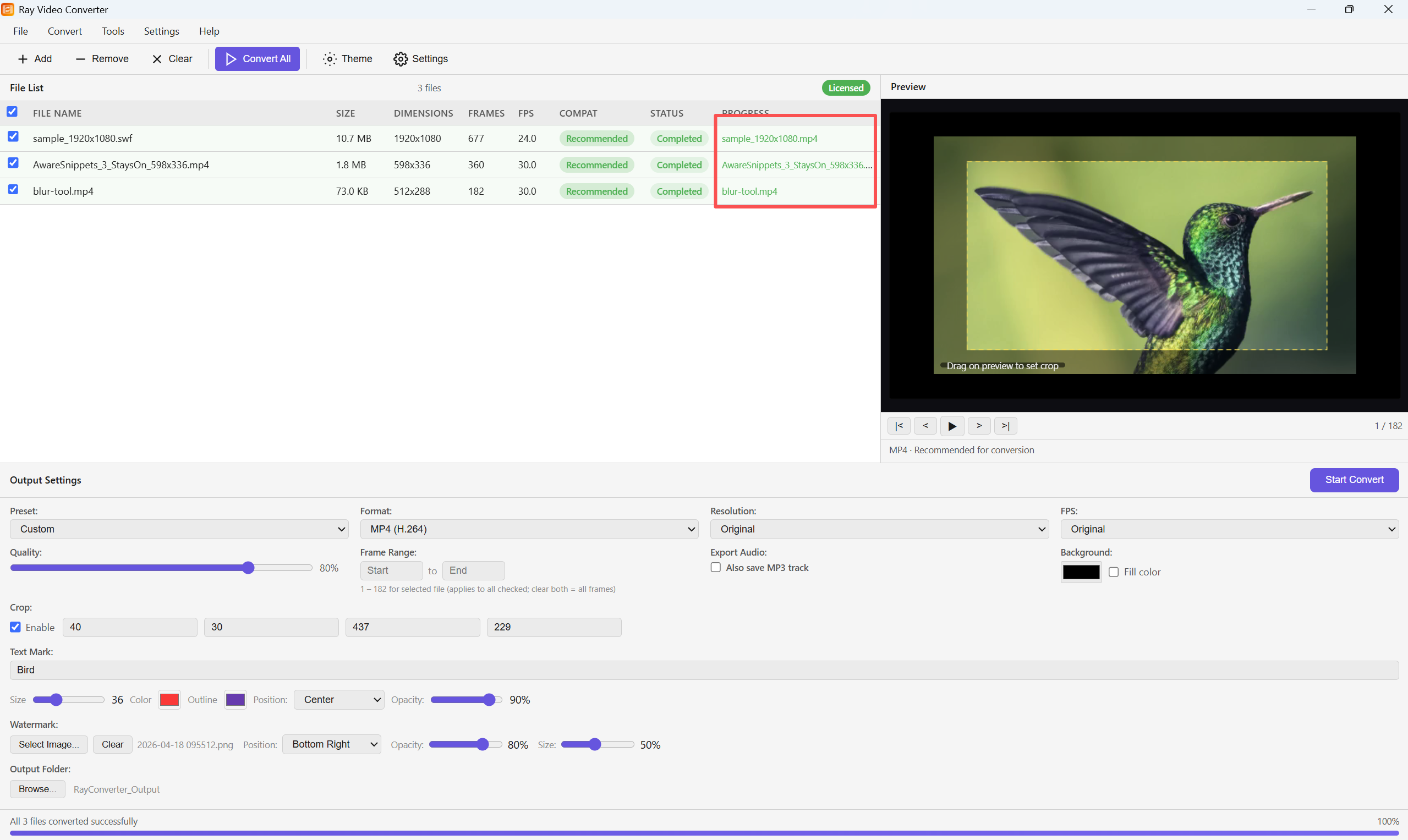The width and height of the screenshot is (1408, 840).
Task: Click the FILE NAME column header
Action: [57, 113]
